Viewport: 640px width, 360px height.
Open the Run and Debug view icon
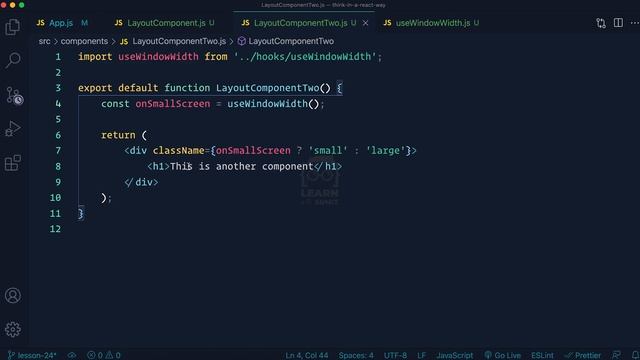(13, 129)
